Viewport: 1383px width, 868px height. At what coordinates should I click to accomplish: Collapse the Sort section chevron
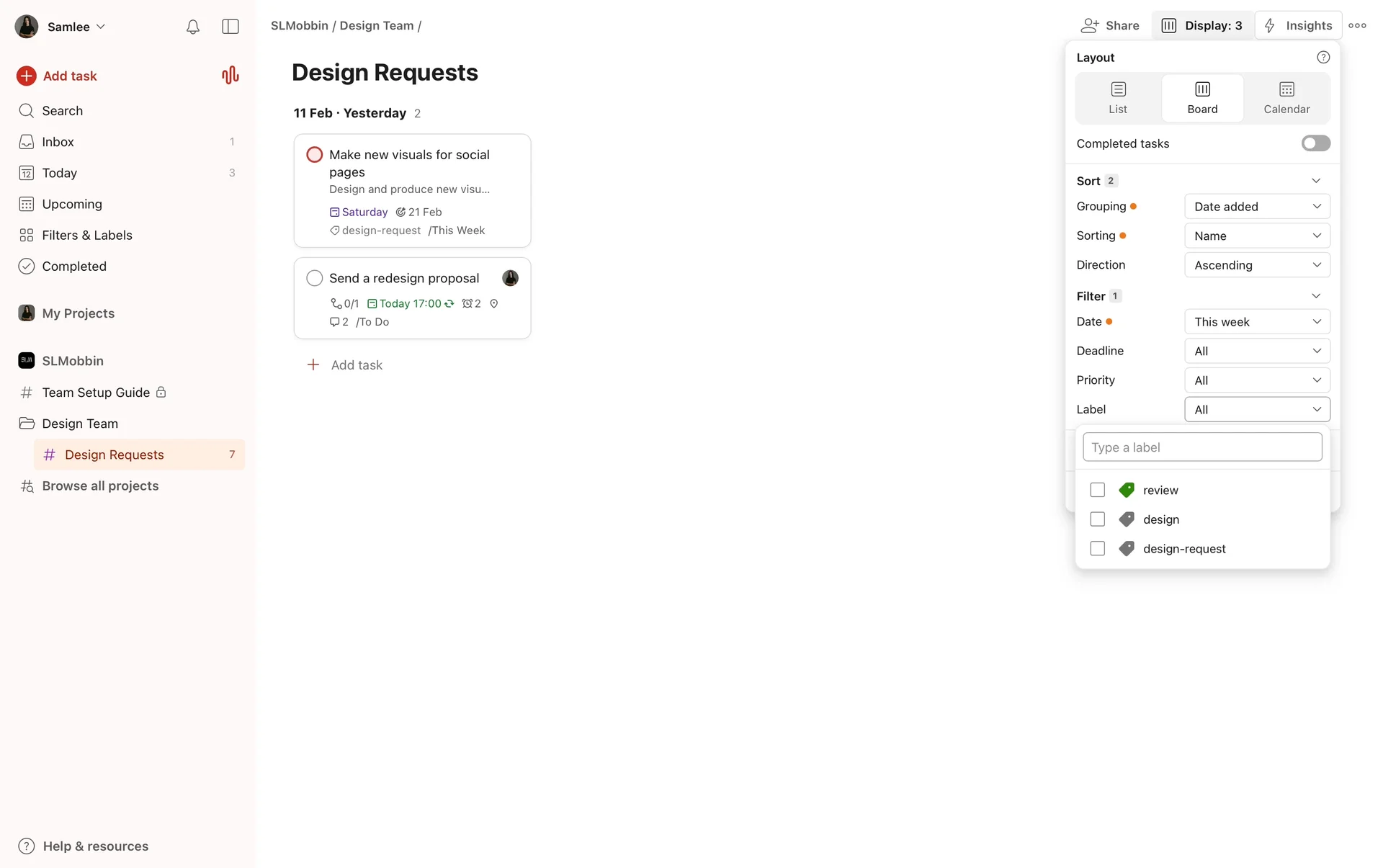click(1316, 181)
